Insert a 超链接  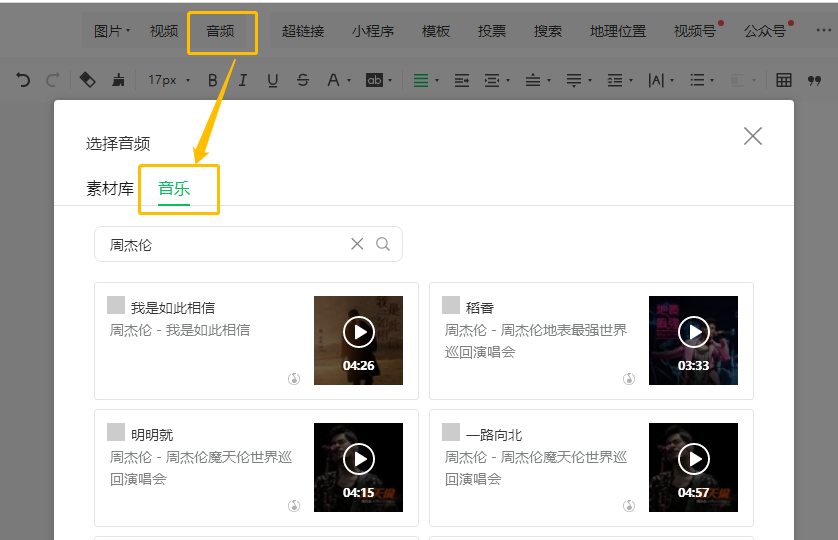pyautogui.click(x=303, y=31)
